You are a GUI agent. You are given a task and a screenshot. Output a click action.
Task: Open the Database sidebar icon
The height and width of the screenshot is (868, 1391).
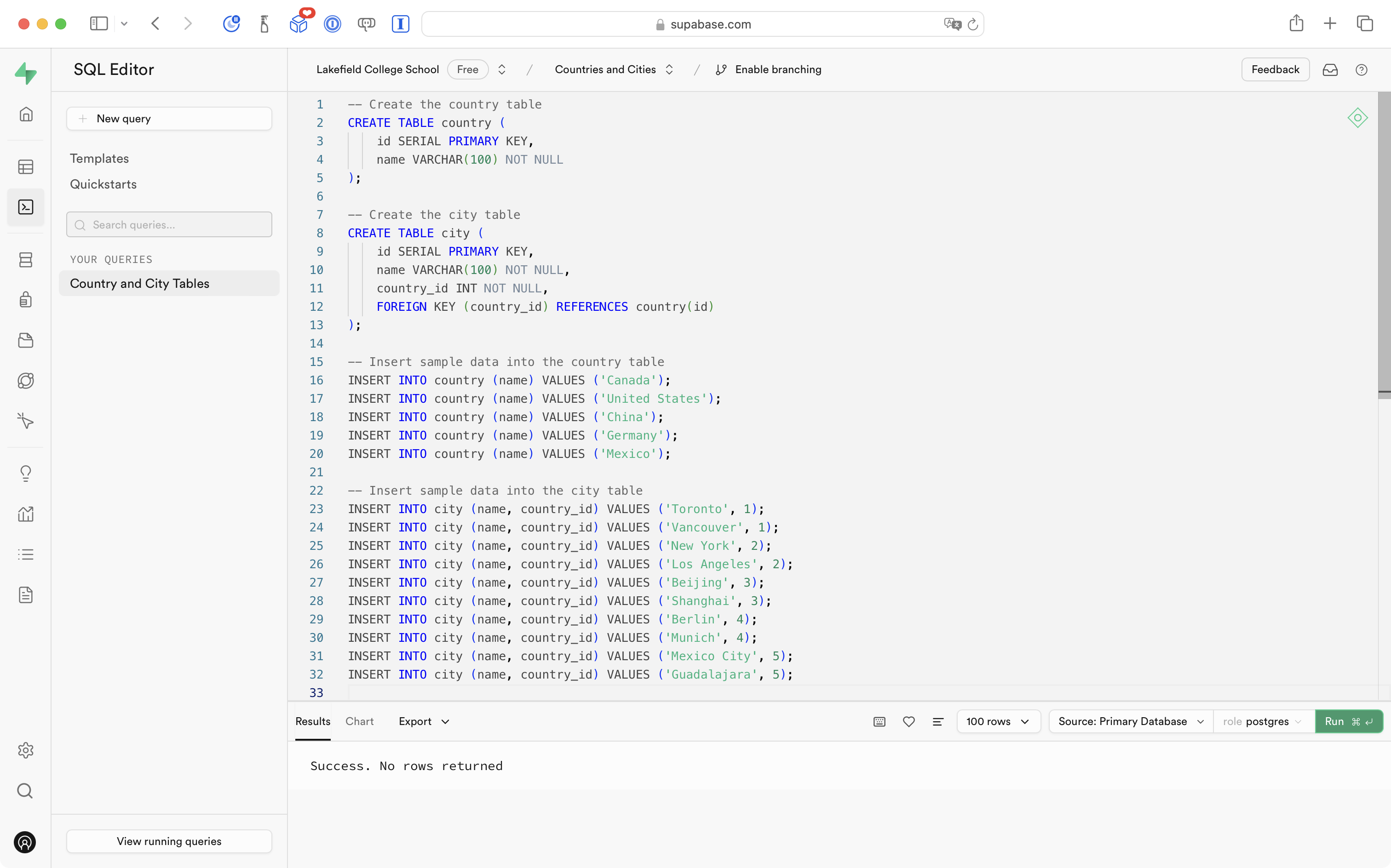[x=26, y=259]
